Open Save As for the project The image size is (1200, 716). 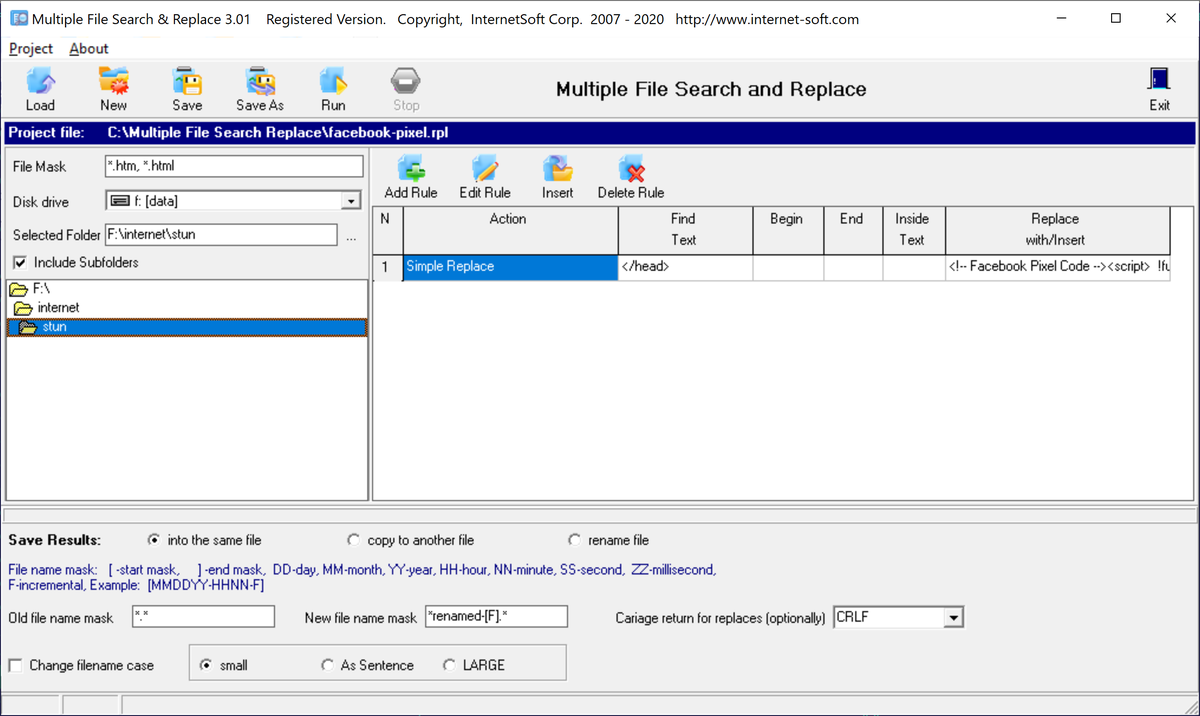point(259,88)
